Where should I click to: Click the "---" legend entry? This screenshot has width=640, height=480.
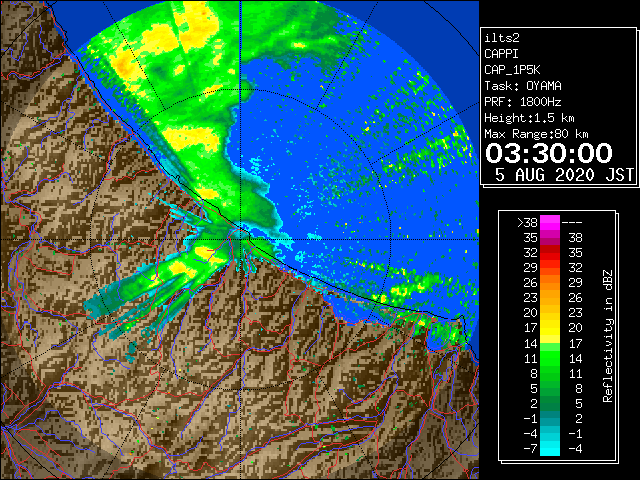point(572,223)
